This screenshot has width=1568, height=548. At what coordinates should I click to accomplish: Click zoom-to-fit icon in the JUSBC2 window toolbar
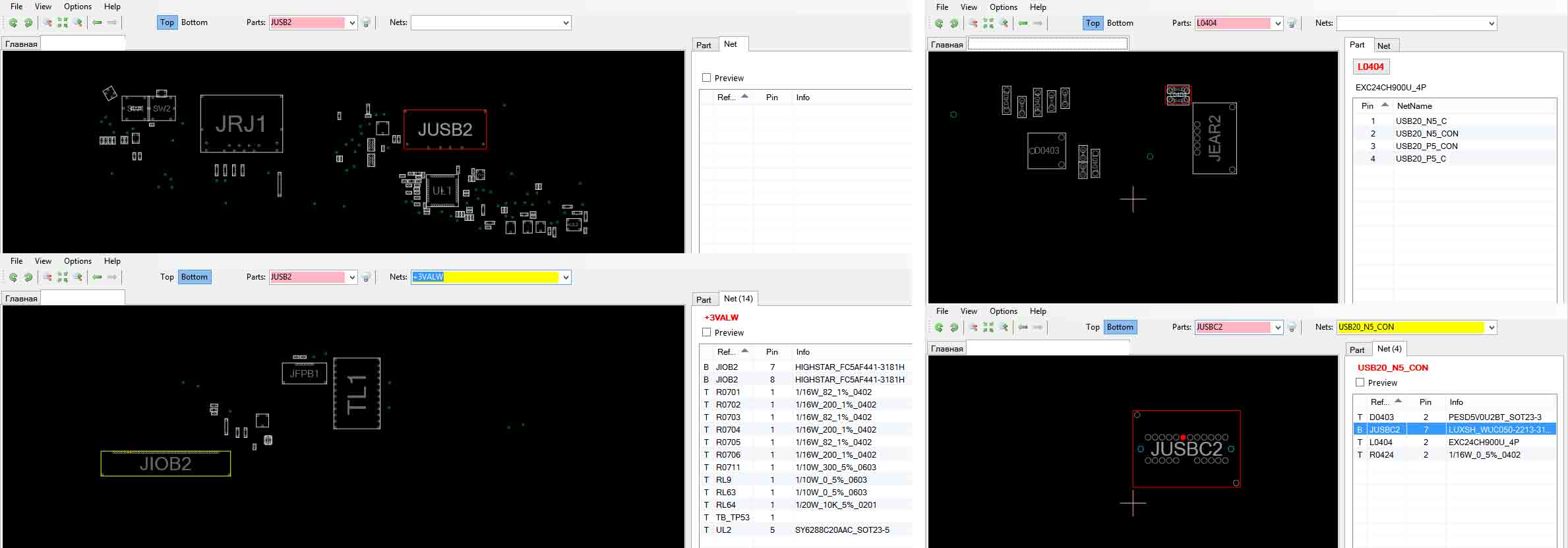click(x=988, y=327)
